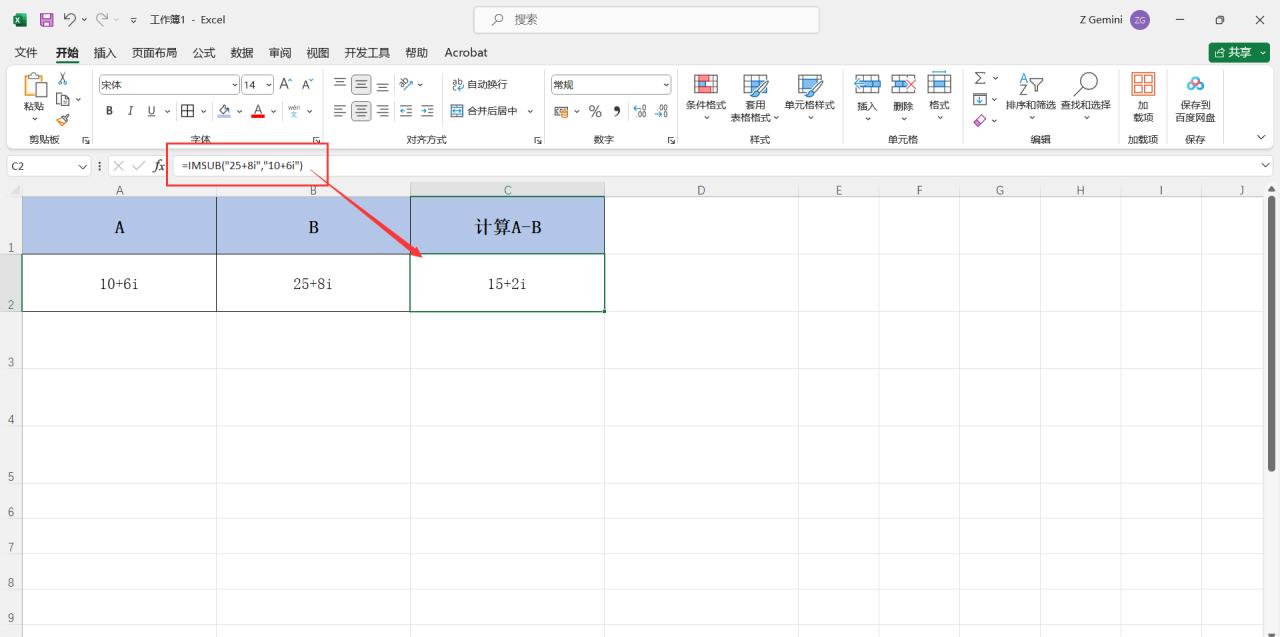The width and height of the screenshot is (1280, 637).
Task: Click the Borders grid icon
Action: click(x=187, y=111)
